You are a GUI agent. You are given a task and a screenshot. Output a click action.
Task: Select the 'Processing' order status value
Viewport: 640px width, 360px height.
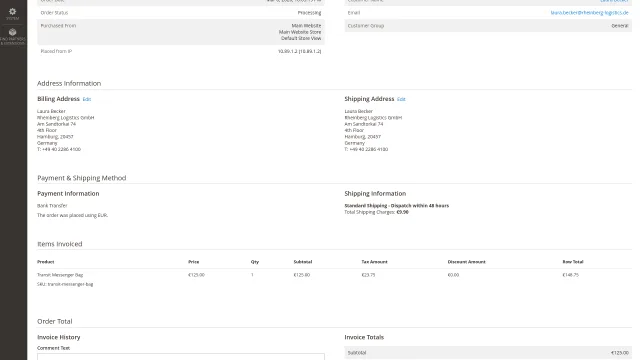(x=309, y=13)
